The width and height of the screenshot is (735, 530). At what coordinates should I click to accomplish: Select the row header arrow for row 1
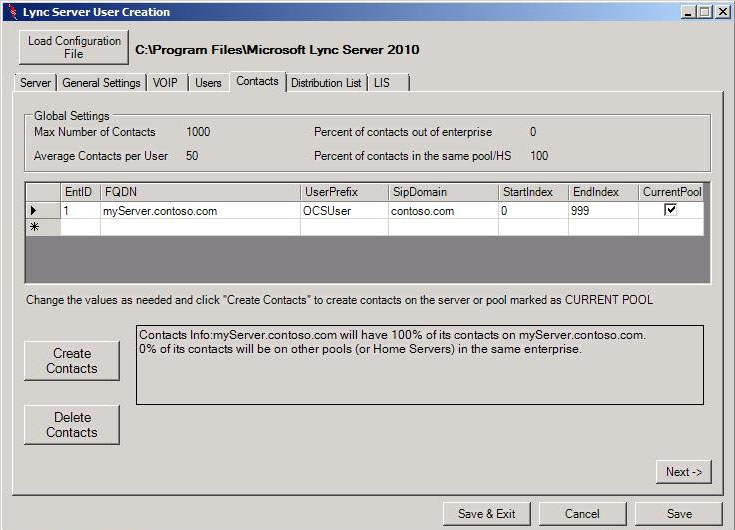[x=43, y=210]
